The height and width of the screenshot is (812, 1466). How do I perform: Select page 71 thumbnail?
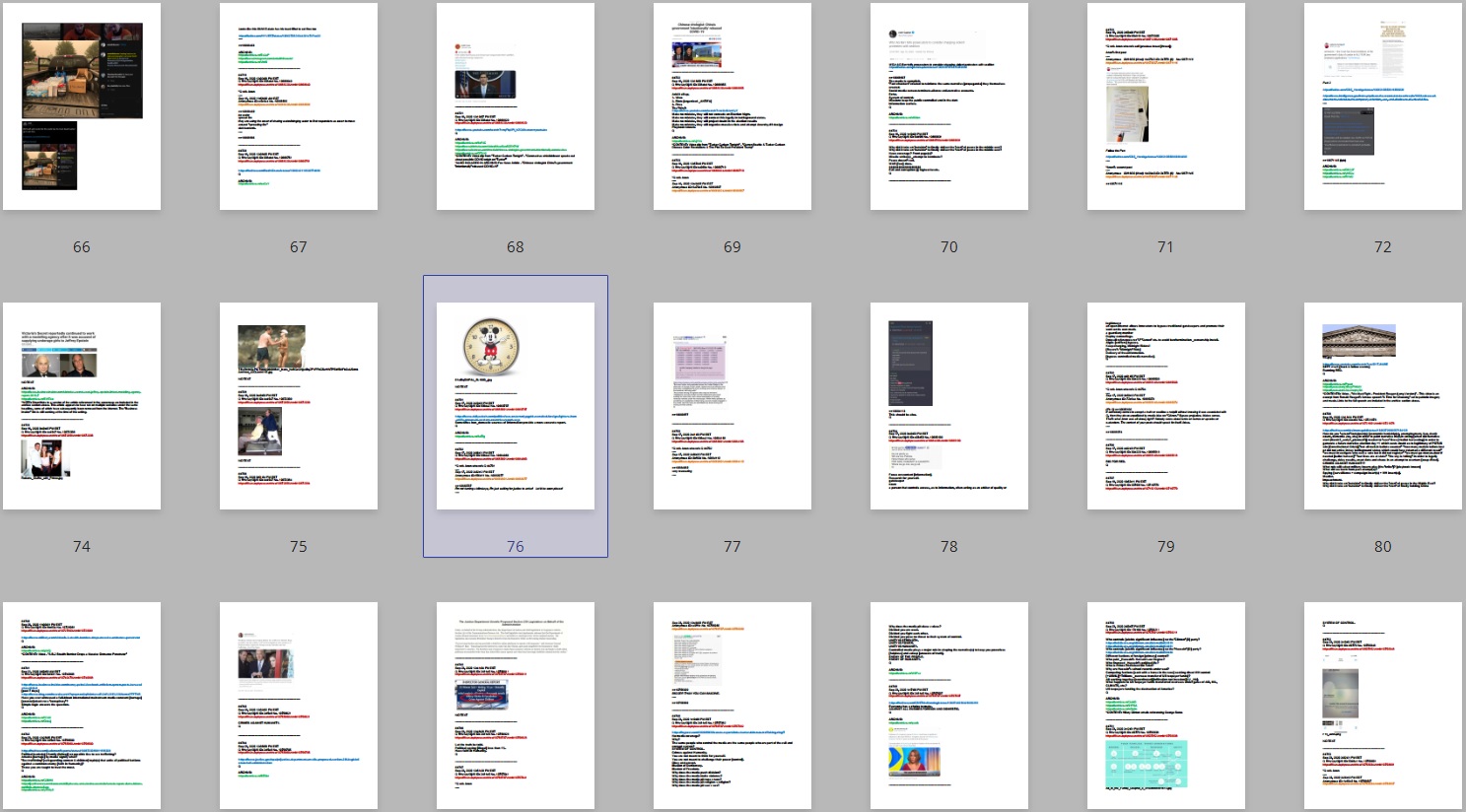(x=1166, y=106)
